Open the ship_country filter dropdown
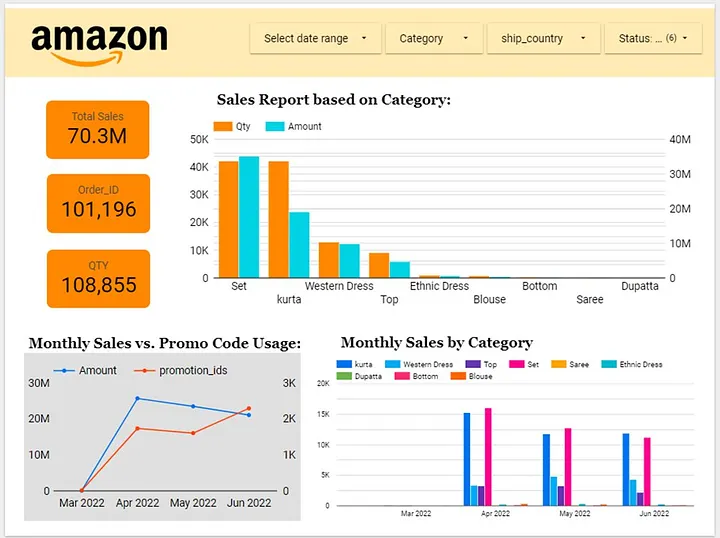The height and width of the screenshot is (538, 720). 543,39
